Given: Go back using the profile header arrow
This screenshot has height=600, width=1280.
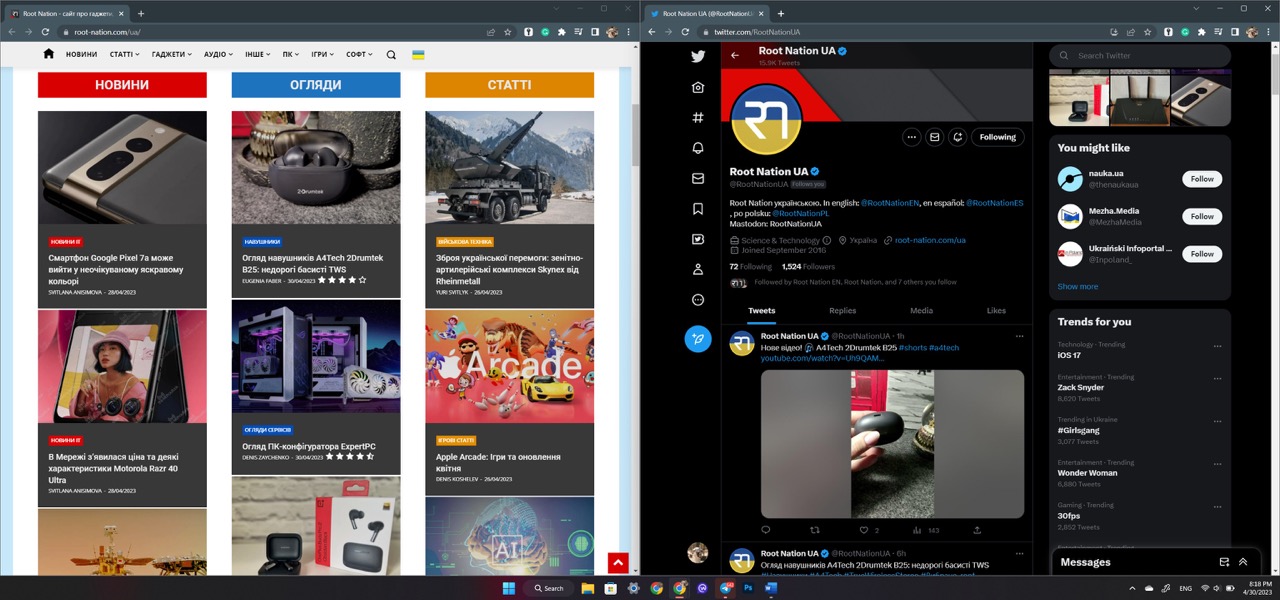Looking at the screenshot, I should point(735,55).
